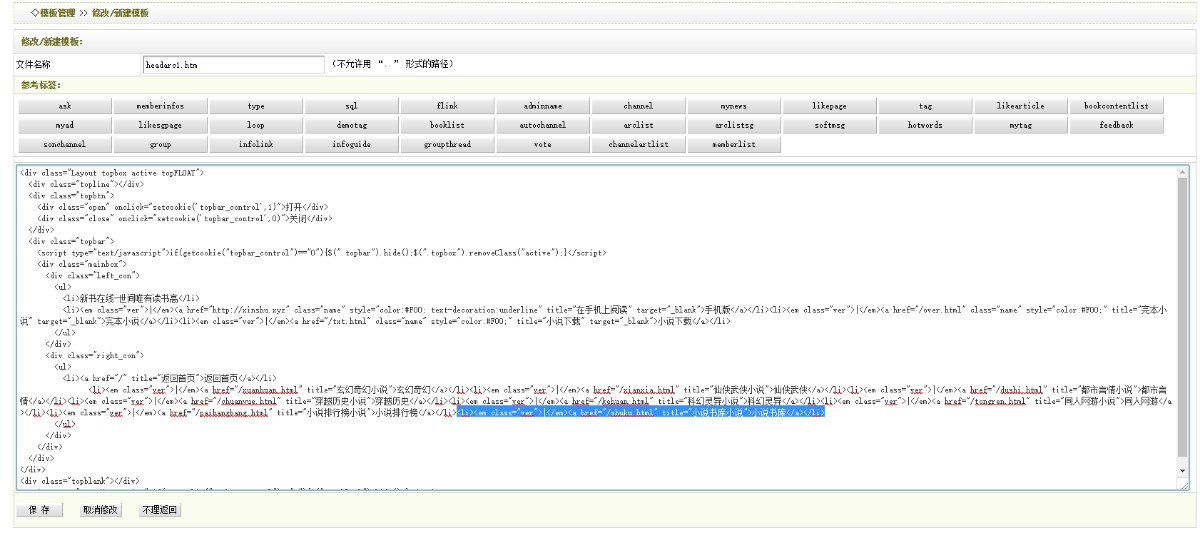Click the textarea vertical scrollbar

coord(1184,323)
